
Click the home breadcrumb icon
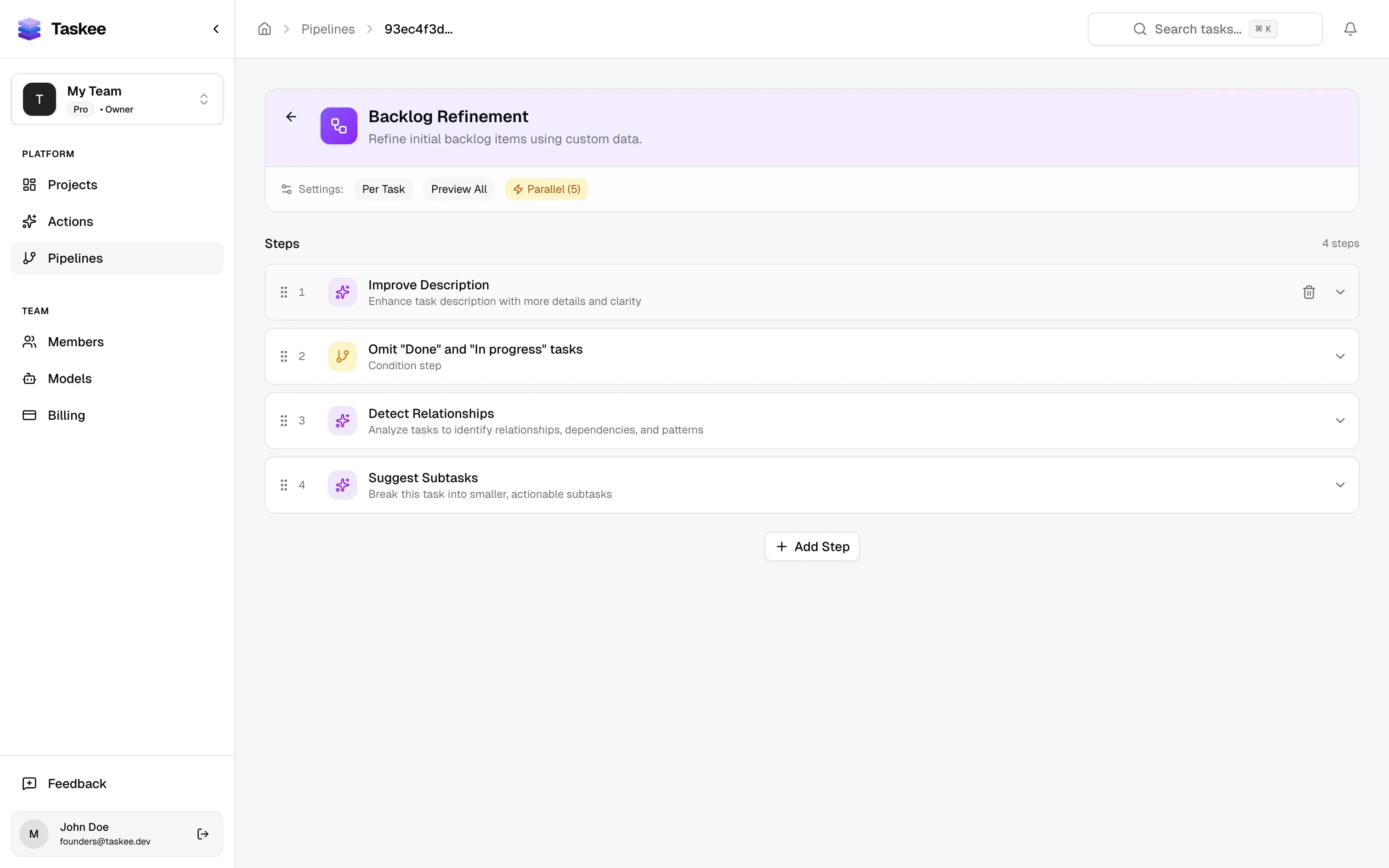[x=265, y=28]
